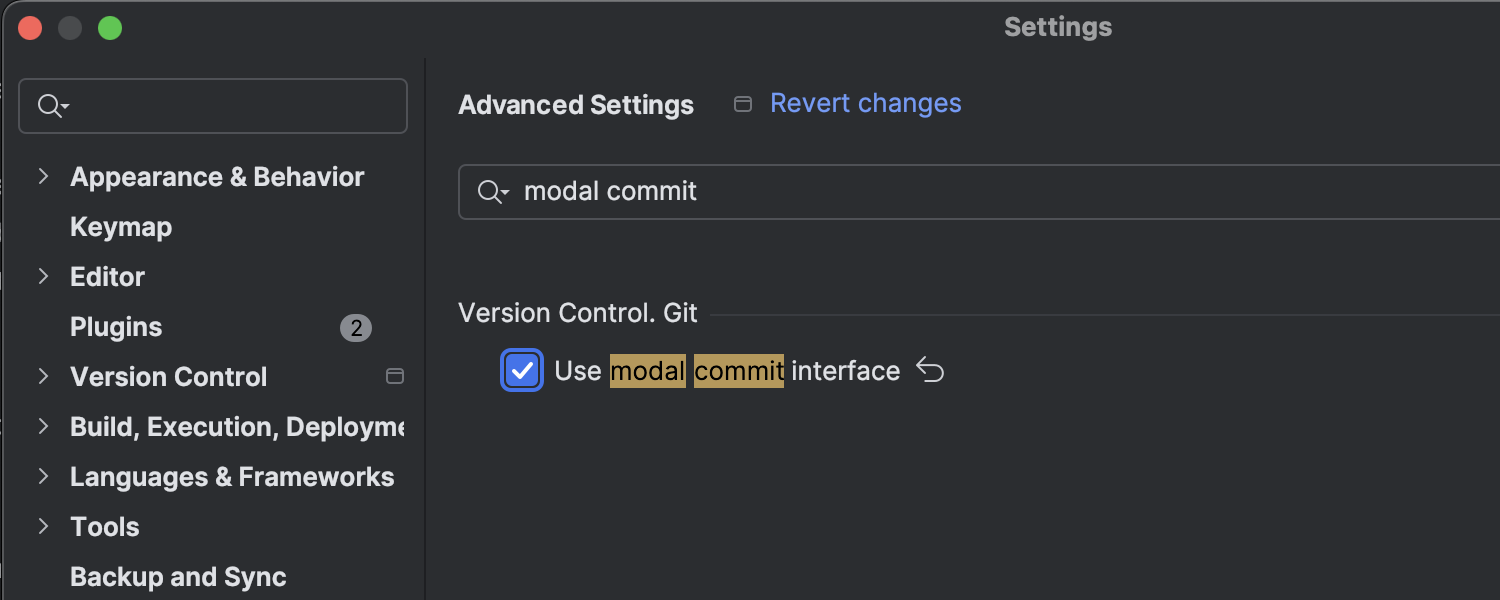The width and height of the screenshot is (1500, 600).
Task: Close the Settings window with the red button
Action: click(x=30, y=28)
